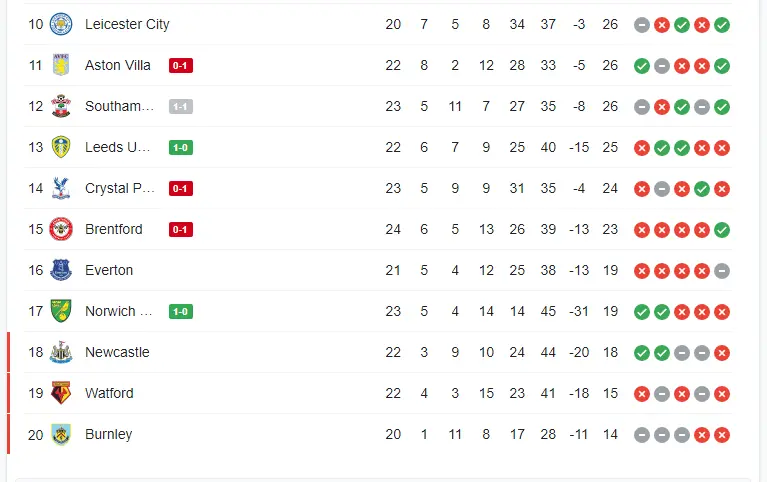Open Leeds United's 1-0 live score badge
767x482 pixels.
(x=181, y=147)
